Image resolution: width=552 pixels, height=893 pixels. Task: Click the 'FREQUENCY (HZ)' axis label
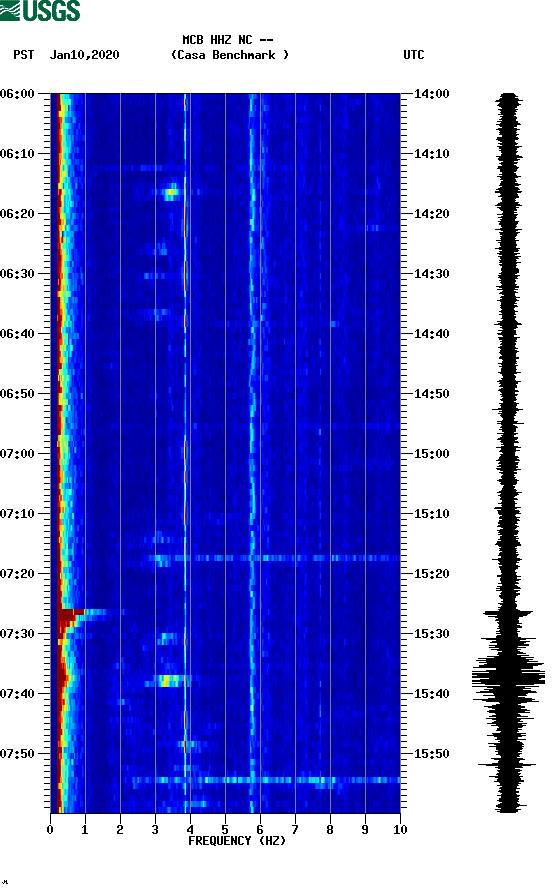(x=237, y=841)
